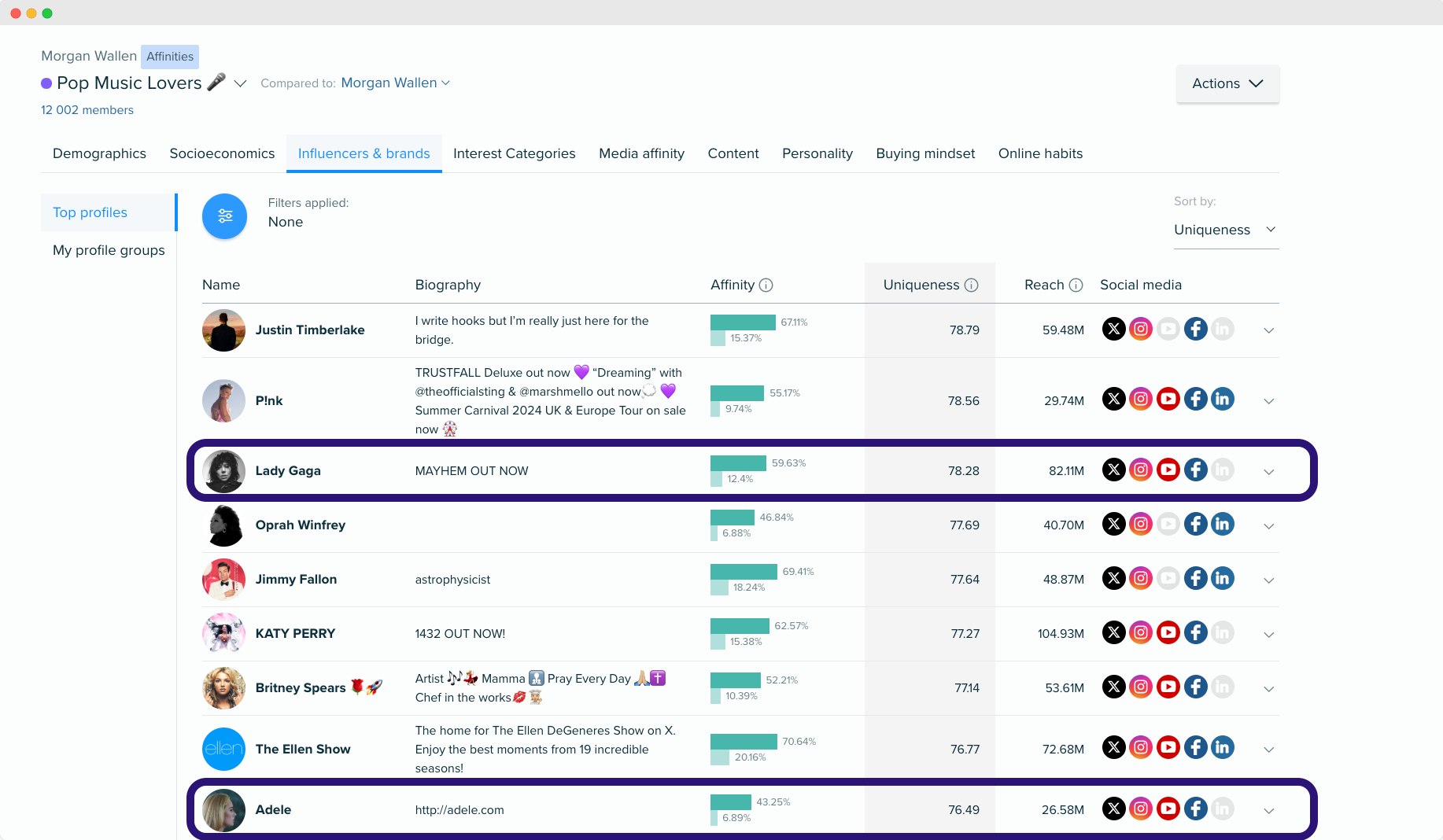The width and height of the screenshot is (1443, 840).
Task: Click the Morgan Wallen breadcrumb link
Action: click(89, 56)
